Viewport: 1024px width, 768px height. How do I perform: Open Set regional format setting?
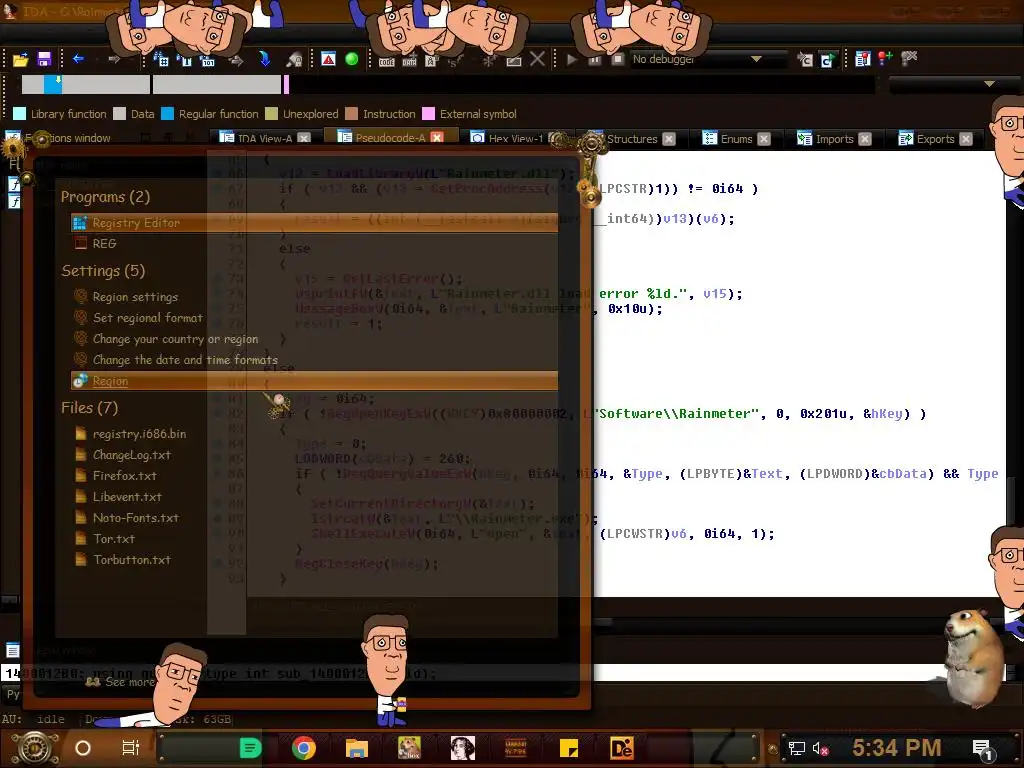[x=147, y=317]
